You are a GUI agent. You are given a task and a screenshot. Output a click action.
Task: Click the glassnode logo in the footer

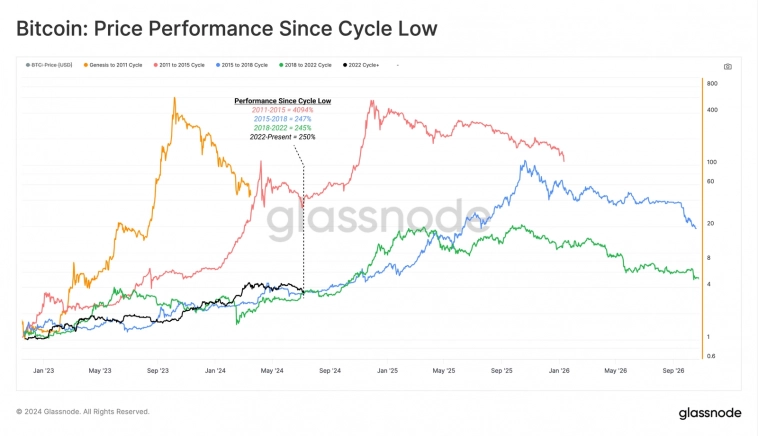(x=707, y=412)
